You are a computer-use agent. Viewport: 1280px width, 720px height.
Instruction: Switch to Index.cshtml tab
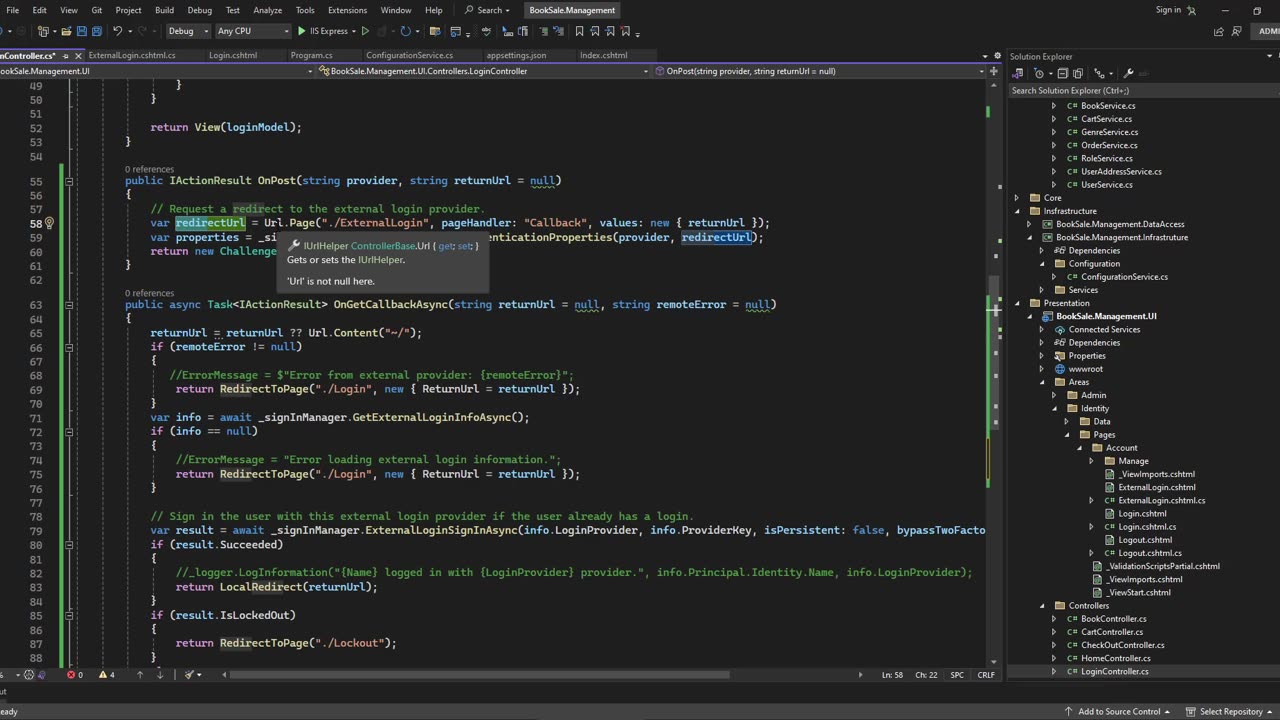click(x=603, y=56)
